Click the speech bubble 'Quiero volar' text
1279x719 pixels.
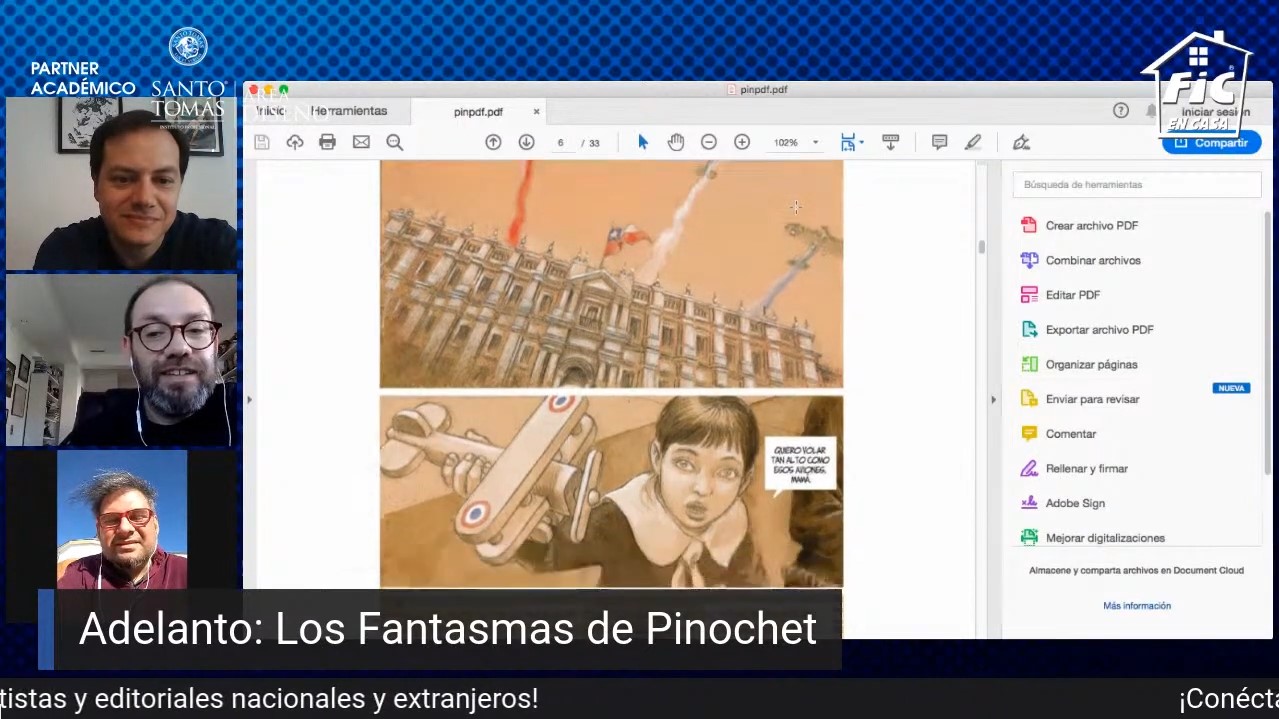tap(800, 465)
